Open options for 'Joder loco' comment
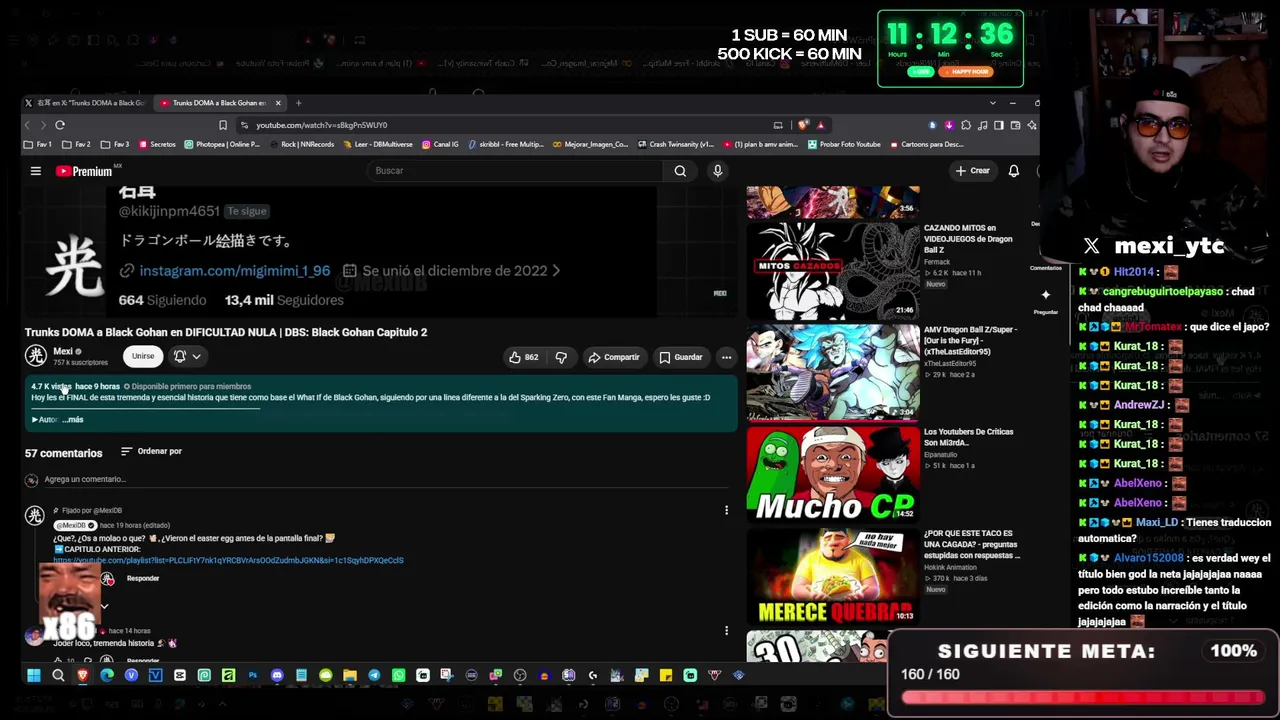The width and height of the screenshot is (1280, 720). (x=727, y=631)
